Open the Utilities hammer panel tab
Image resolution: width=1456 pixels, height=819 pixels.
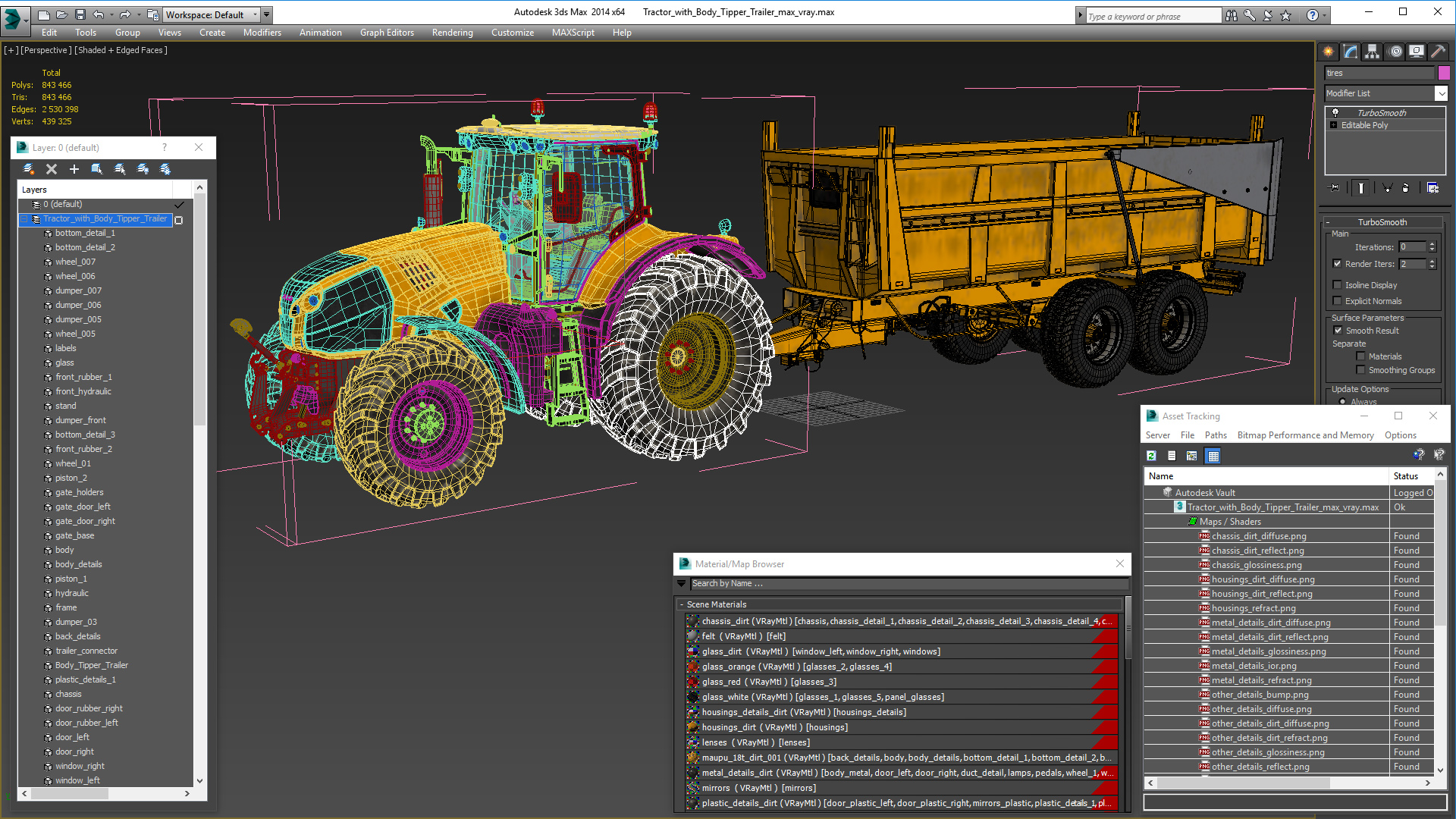1438,52
